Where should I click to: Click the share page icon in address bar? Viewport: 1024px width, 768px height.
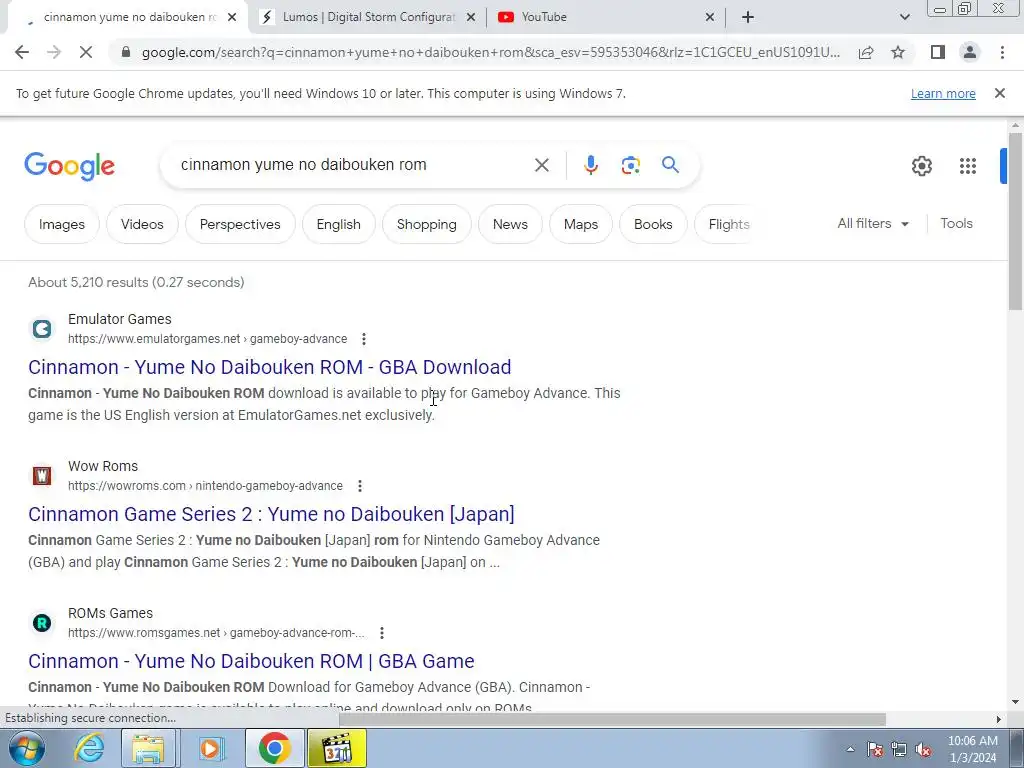pos(866,52)
